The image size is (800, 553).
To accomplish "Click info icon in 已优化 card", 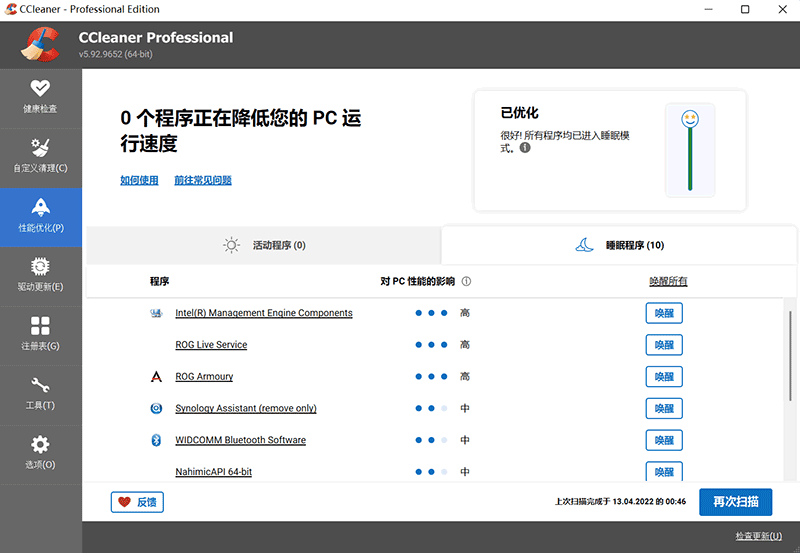I will (x=525, y=148).
